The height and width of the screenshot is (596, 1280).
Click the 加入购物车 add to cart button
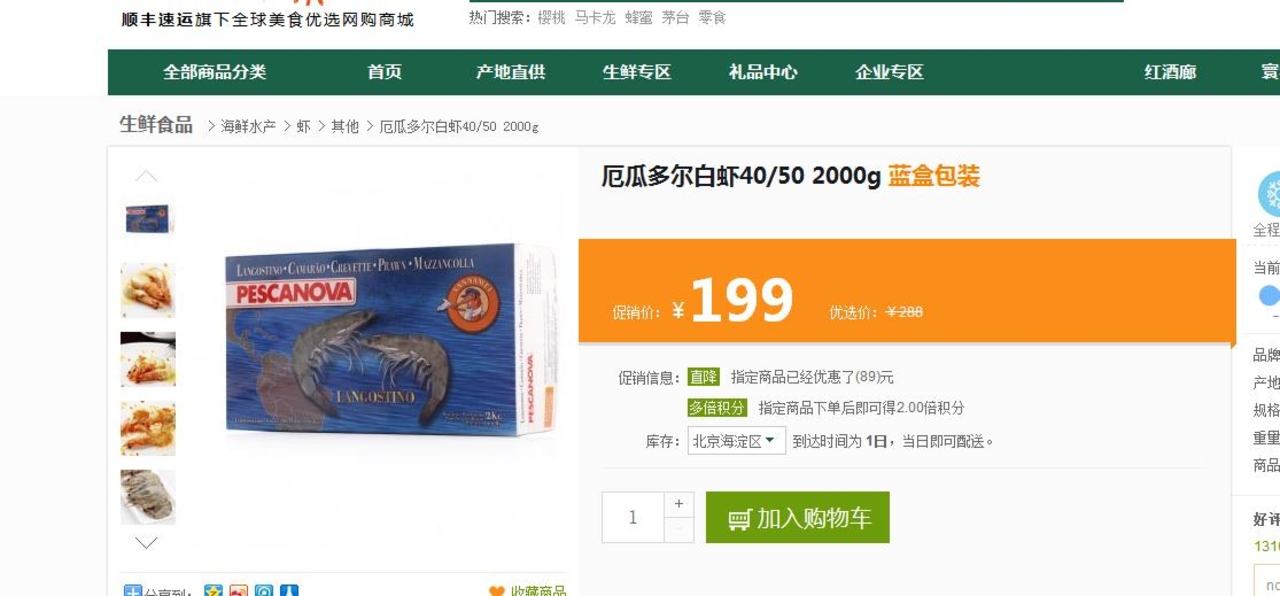click(798, 517)
